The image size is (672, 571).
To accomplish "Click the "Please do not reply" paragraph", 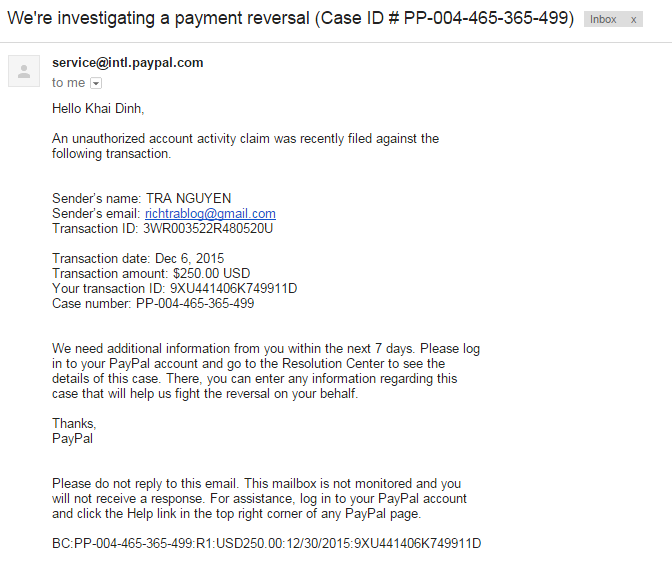I will (258, 498).
